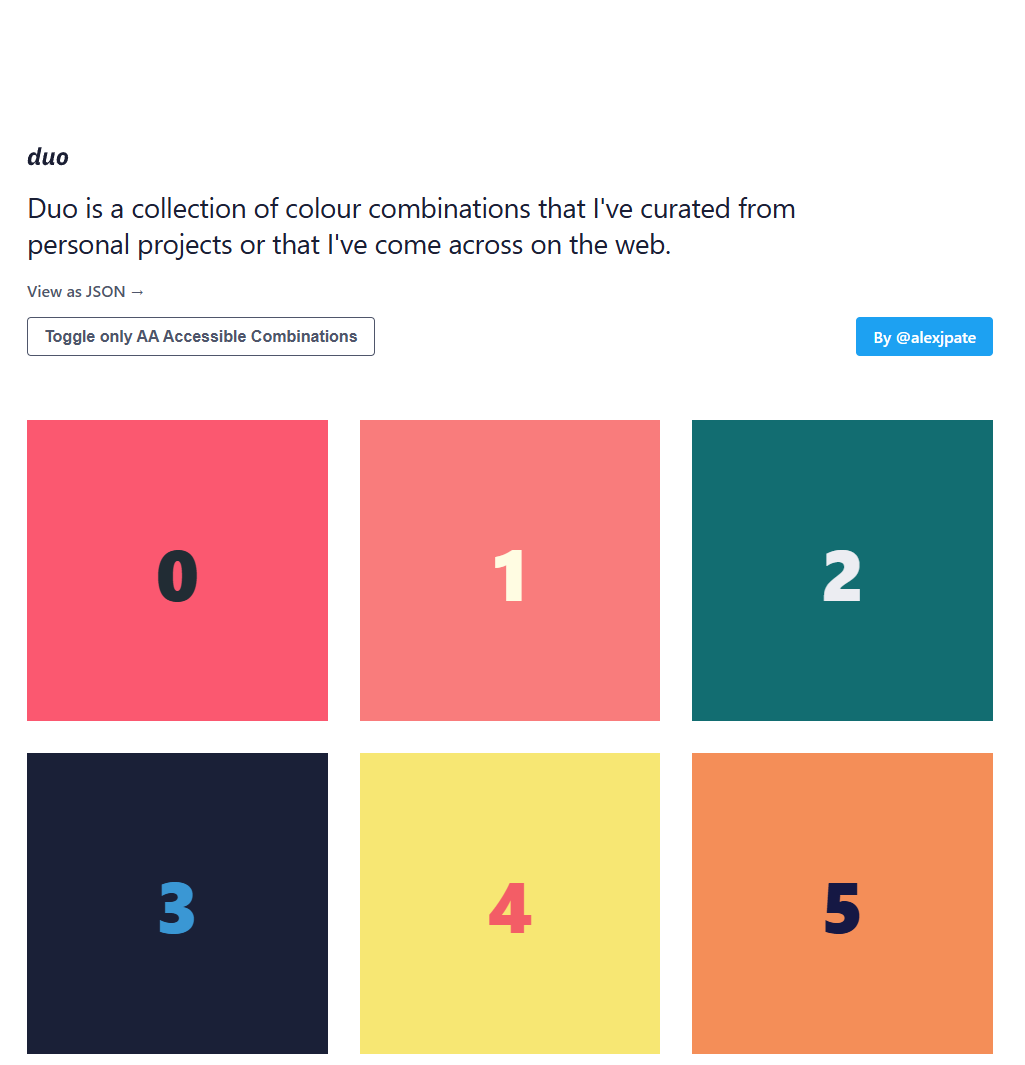
Task: Select the salmon swatch numbered 1
Action: (509, 570)
